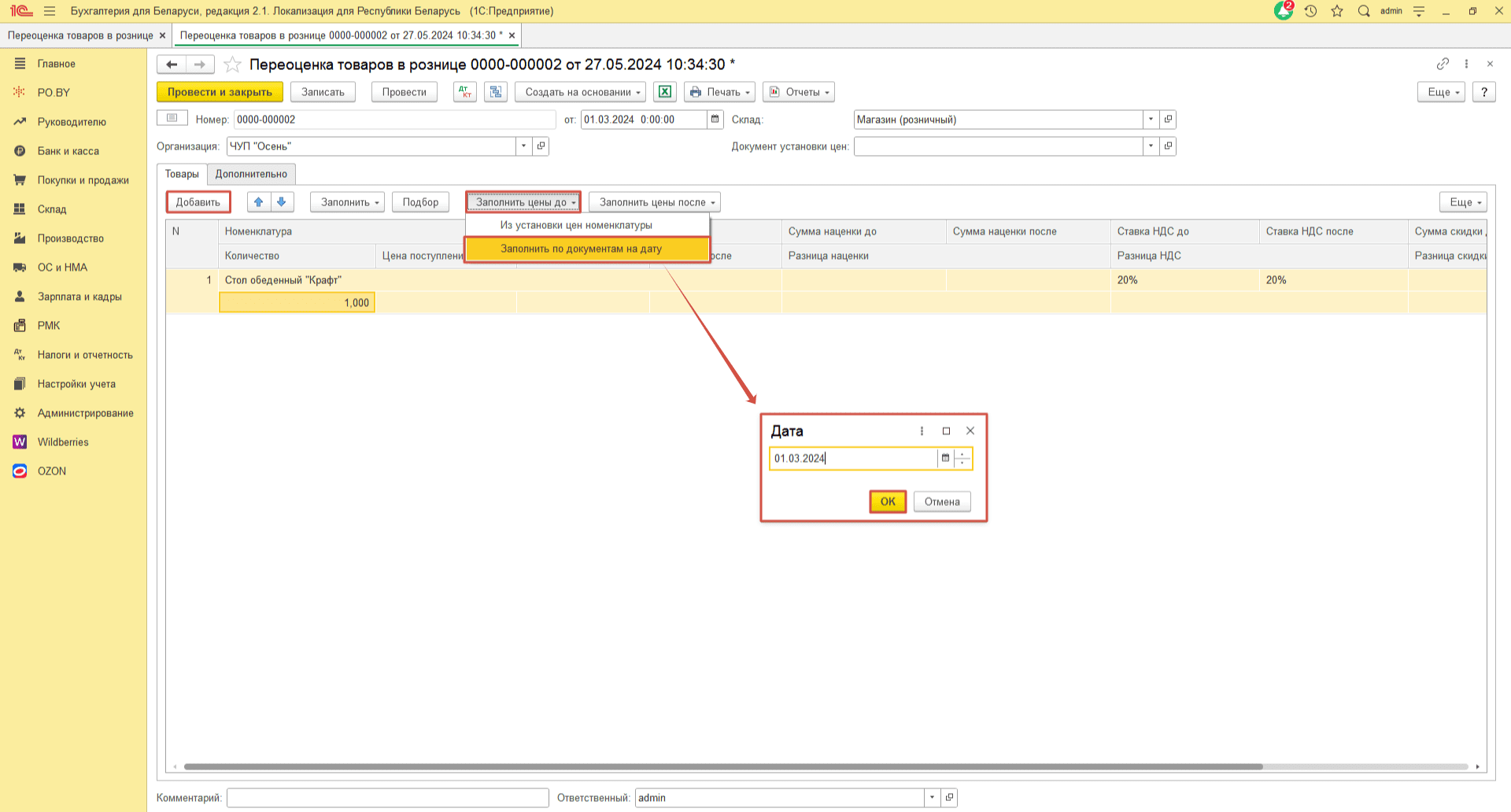Click the Провести и закрыть button
This screenshot has width=1511, height=812.
point(220,92)
